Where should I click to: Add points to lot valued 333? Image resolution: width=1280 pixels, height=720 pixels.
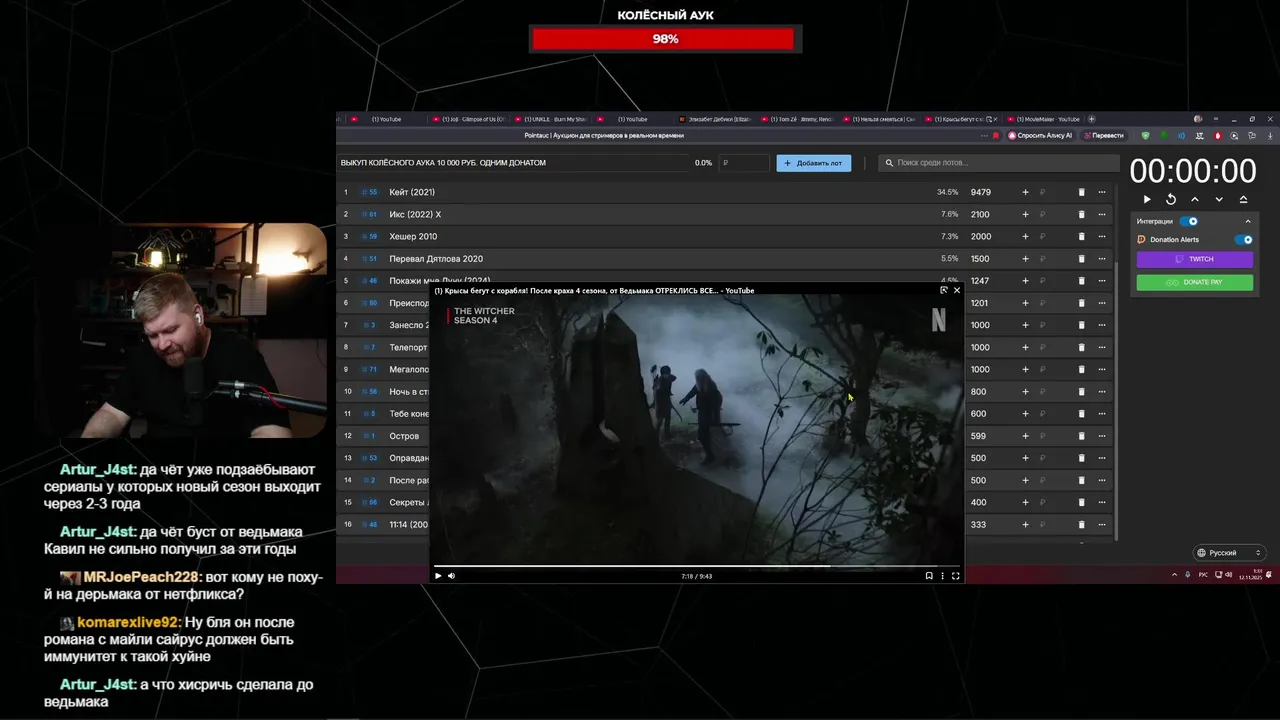coord(1025,525)
